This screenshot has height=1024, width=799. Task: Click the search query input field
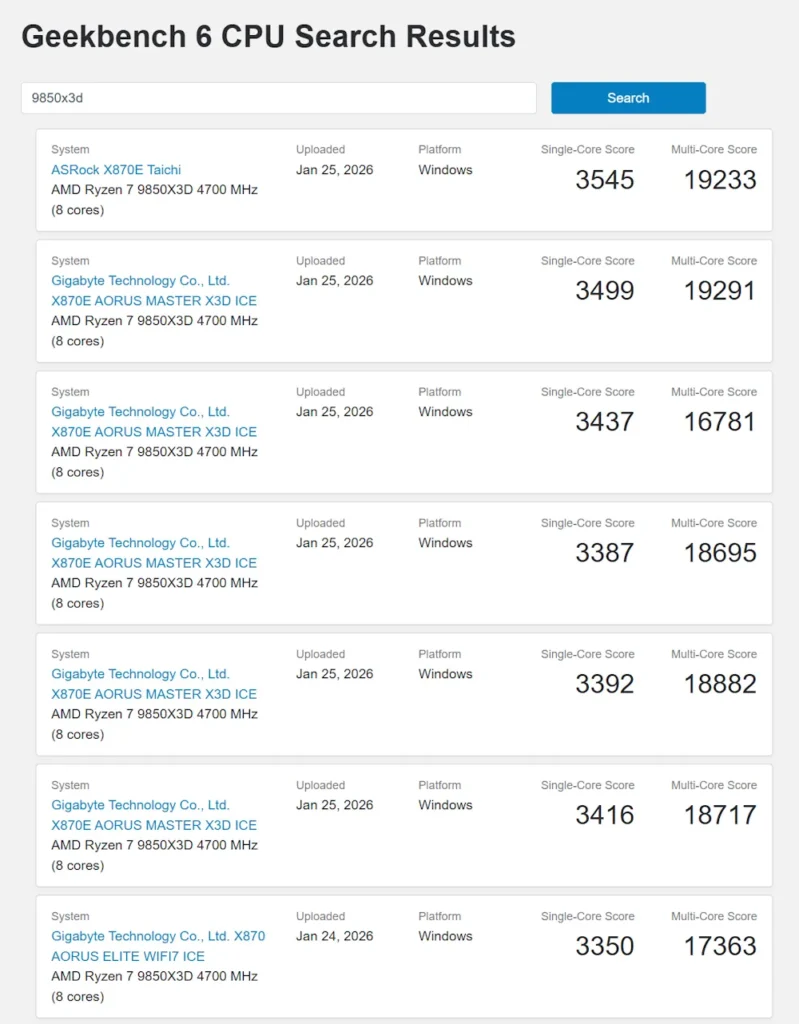[276, 98]
